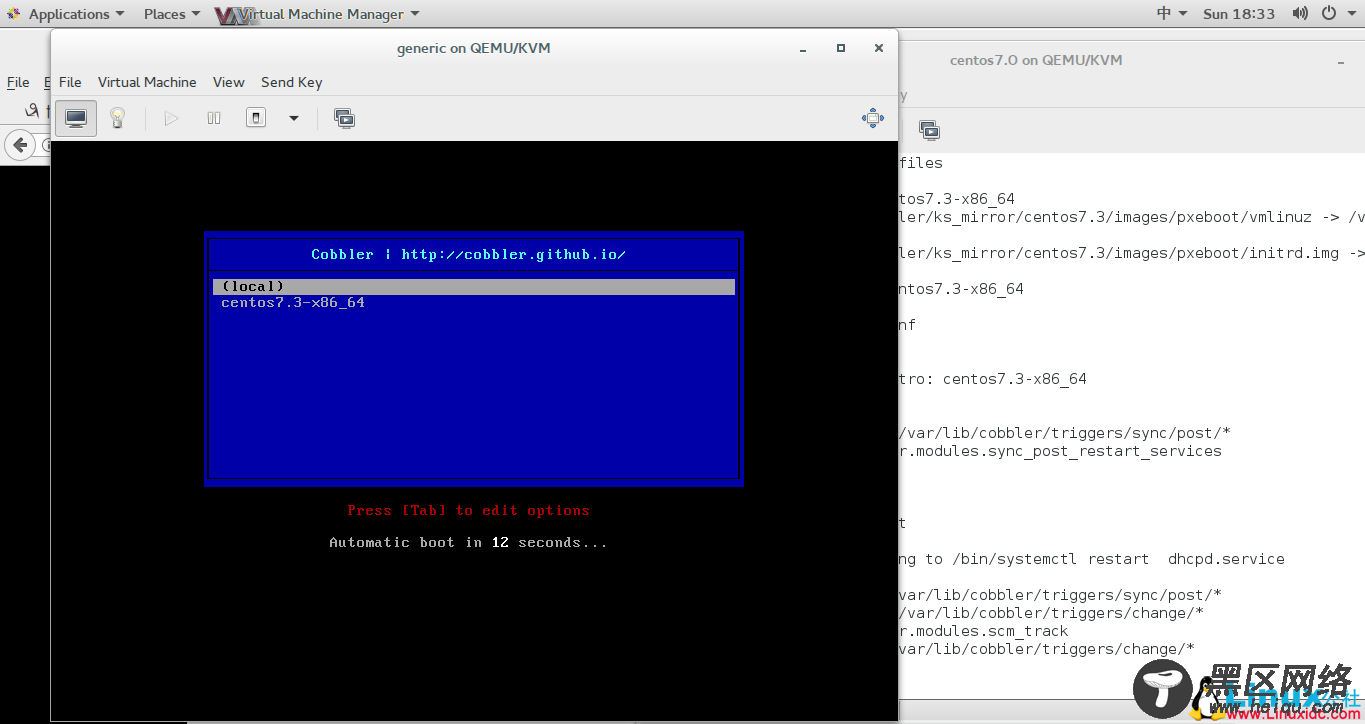The height and width of the screenshot is (724, 1365).
Task: Click the initrd.img path line in terminal
Action: (1132, 253)
